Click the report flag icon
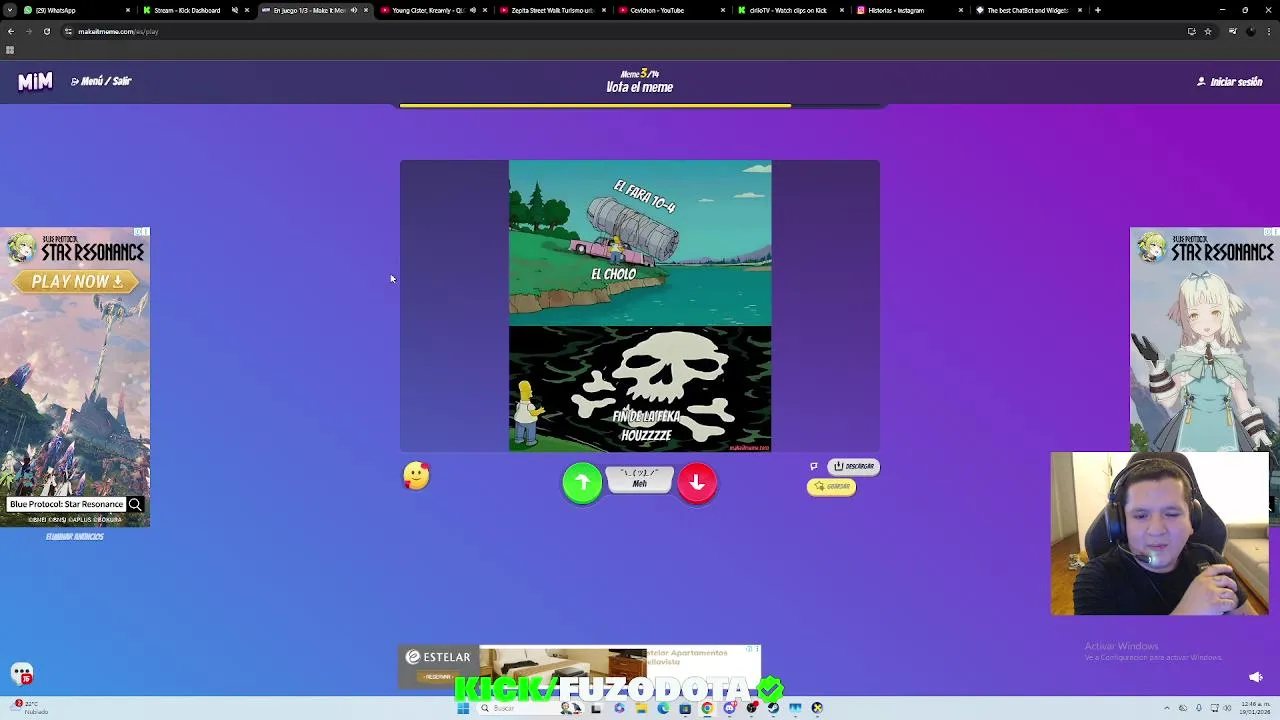This screenshot has width=1280, height=720. [x=814, y=466]
